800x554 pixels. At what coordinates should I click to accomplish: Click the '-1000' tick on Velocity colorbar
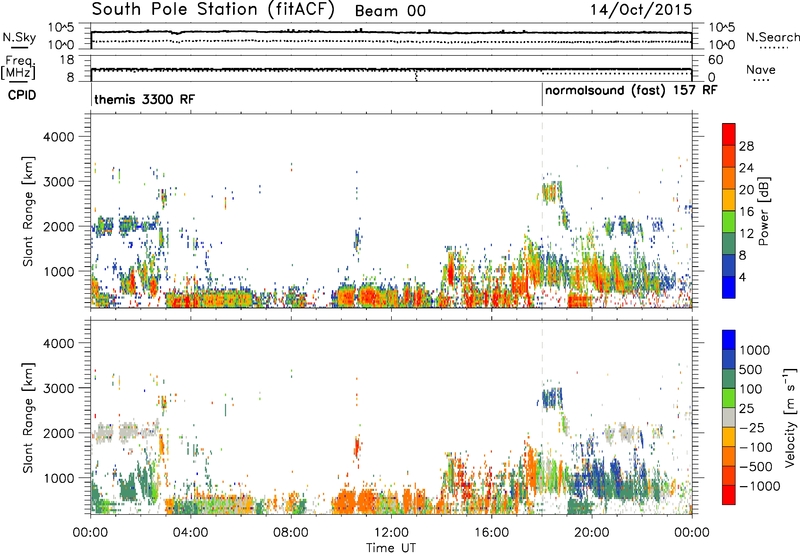click(760, 486)
